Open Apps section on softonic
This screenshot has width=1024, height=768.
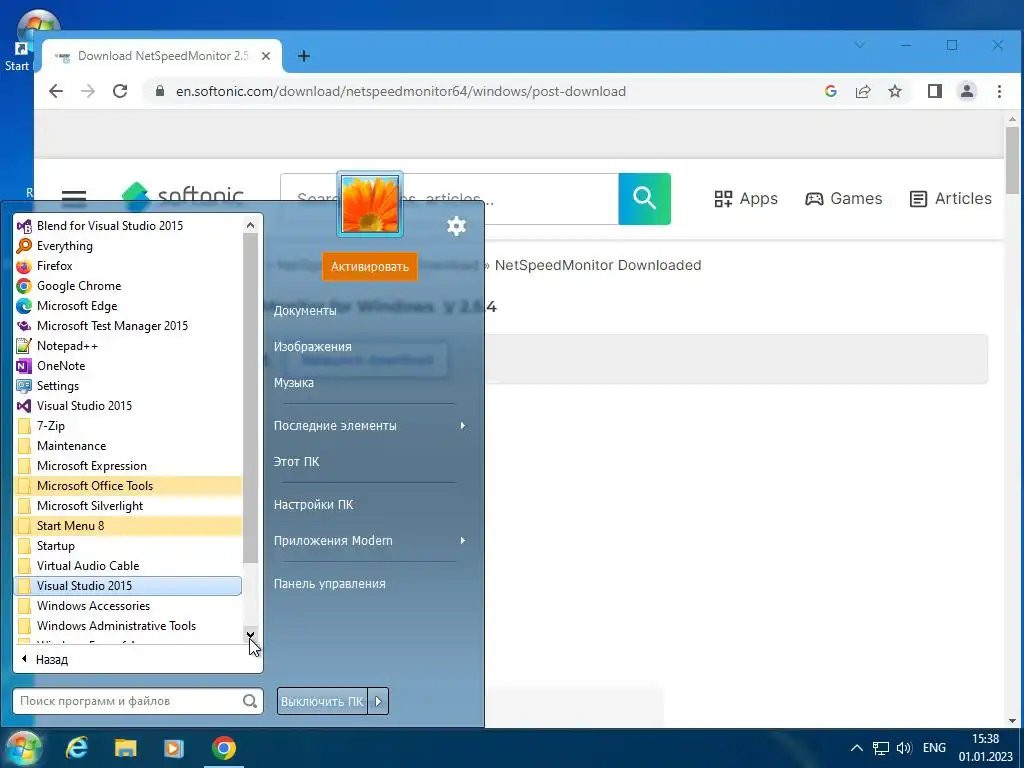(746, 199)
